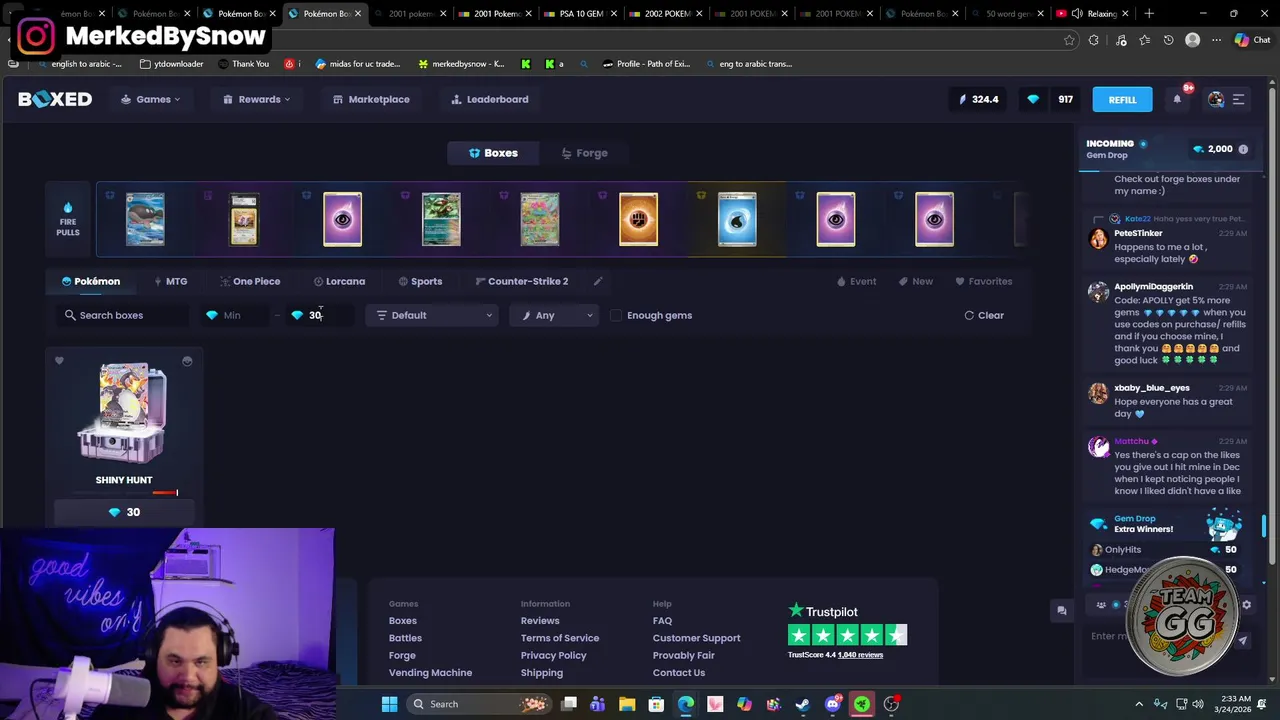Open the browser three-dot settings menu
This screenshot has height=720, width=1280.
point(1216,40)
